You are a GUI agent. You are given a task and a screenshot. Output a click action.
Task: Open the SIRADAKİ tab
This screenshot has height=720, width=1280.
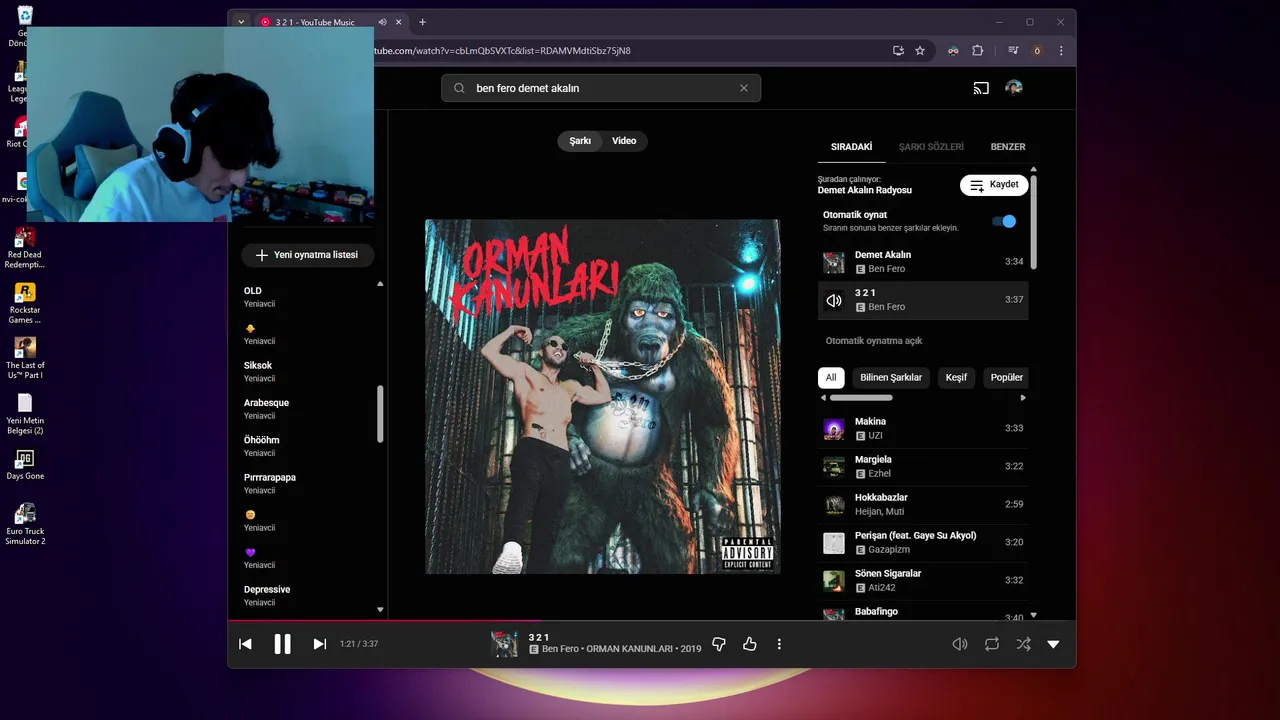point(851,147)
